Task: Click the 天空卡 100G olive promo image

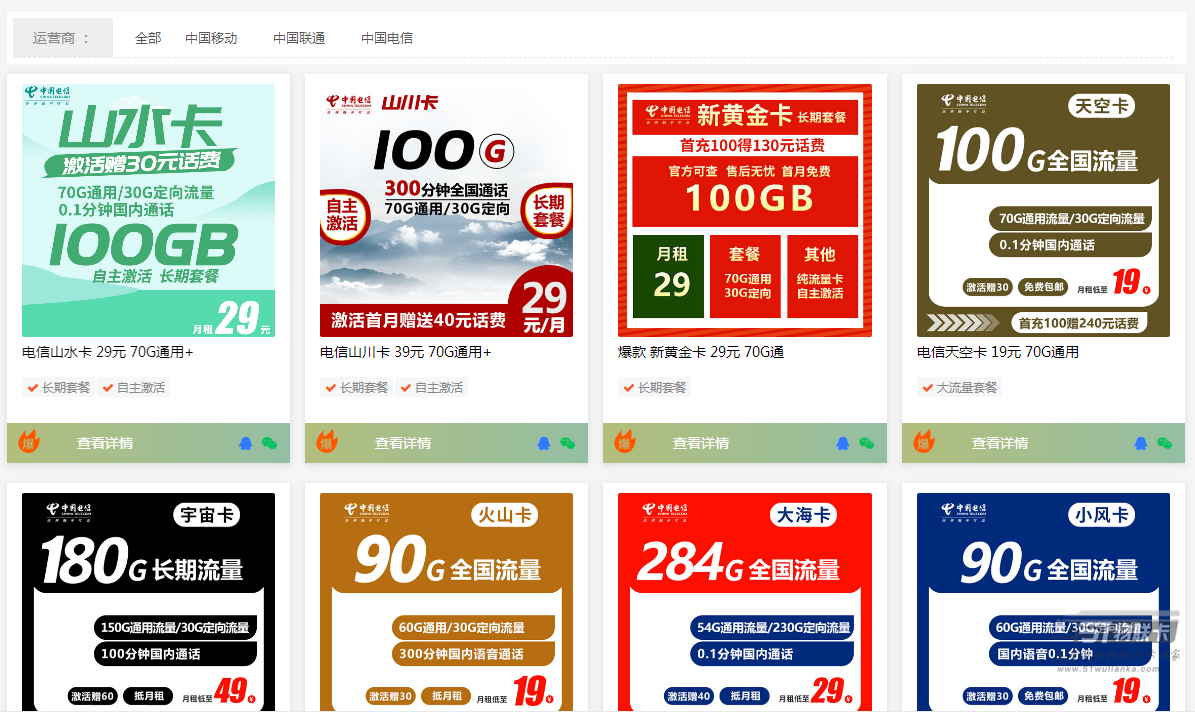Action: (x=1043, y=210)
